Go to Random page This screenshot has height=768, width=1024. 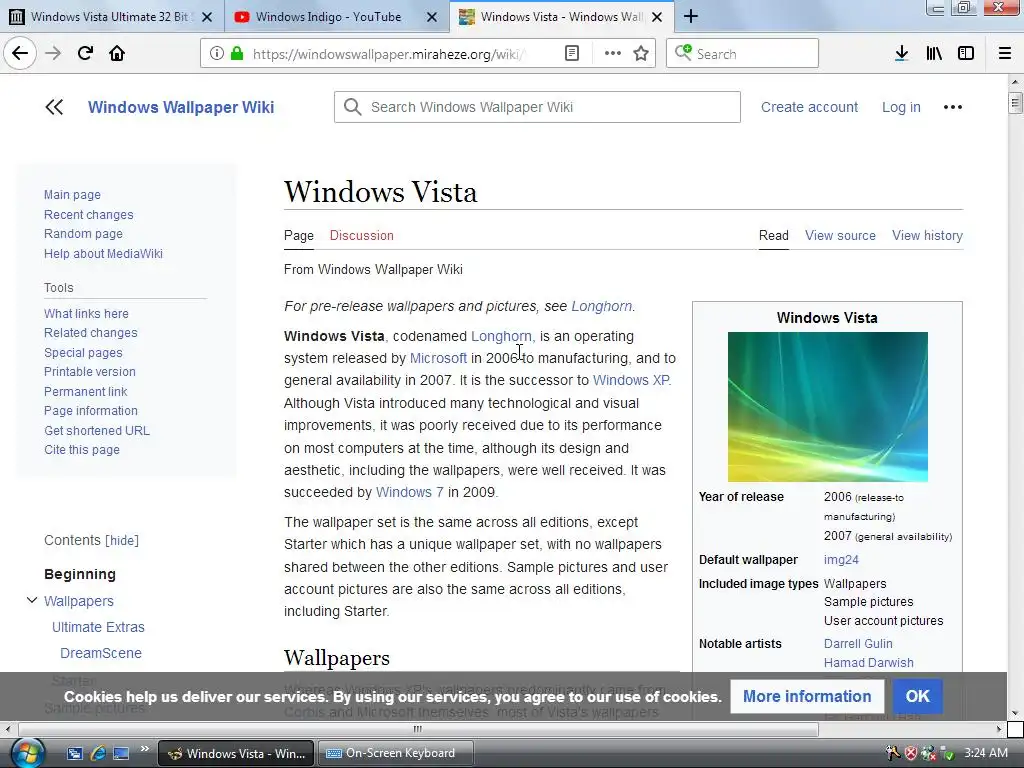click(83, 233)
